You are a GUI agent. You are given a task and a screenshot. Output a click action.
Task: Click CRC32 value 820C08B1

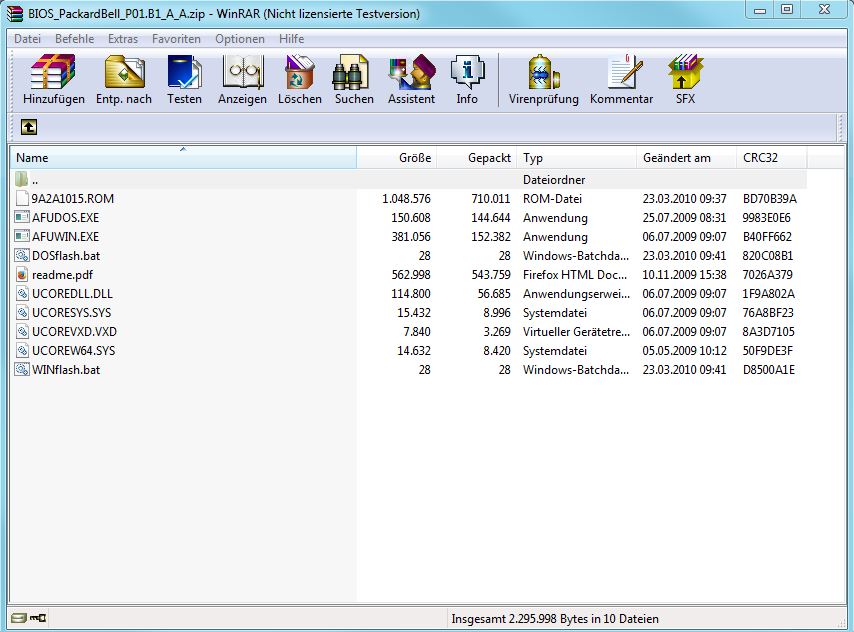click(768, 256)
